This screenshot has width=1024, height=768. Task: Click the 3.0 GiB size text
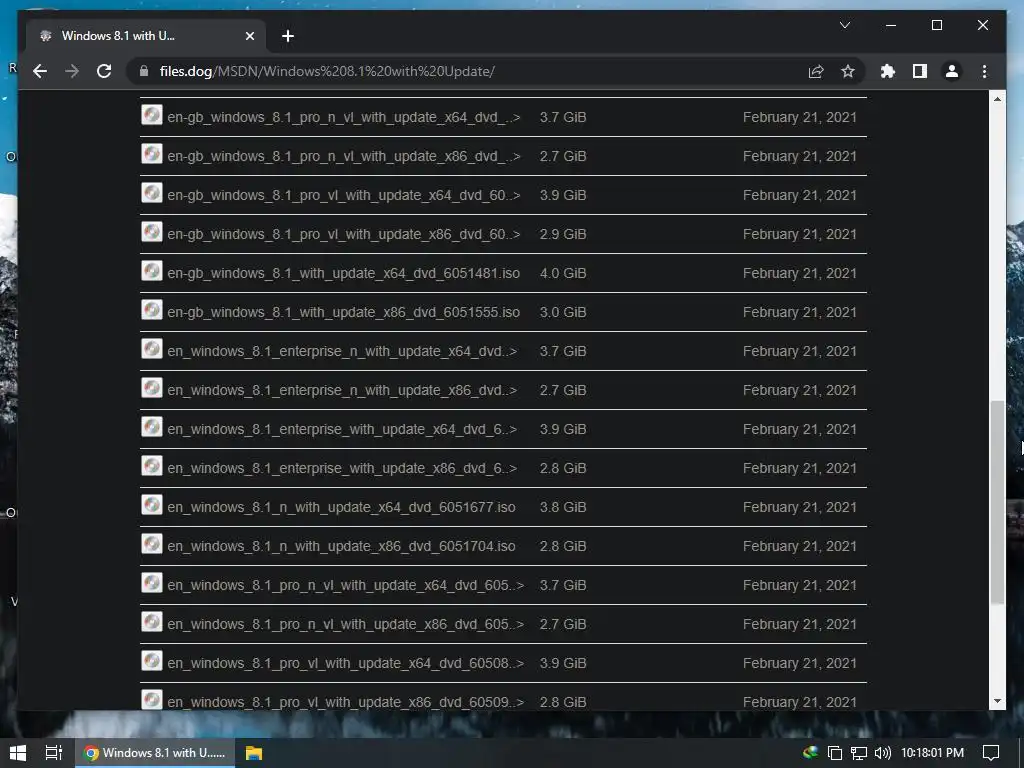pos(563,312)
